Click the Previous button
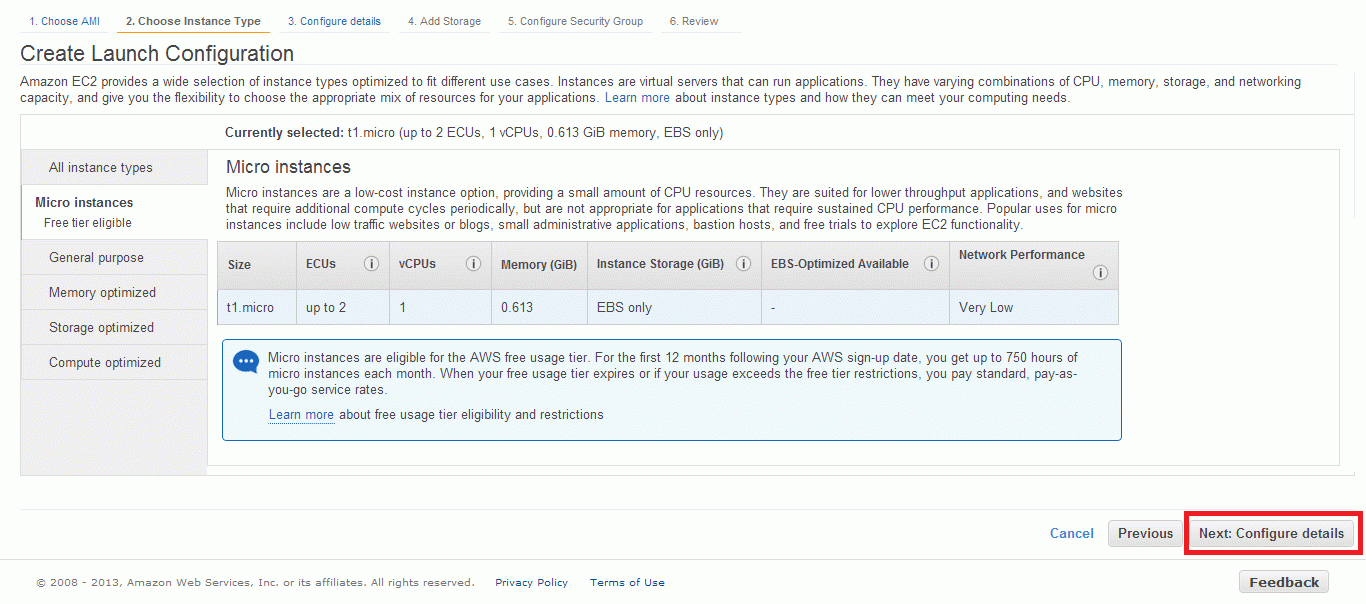Image resolution: width=1366 pixels, height=604 pixels. coord(1145,533)
